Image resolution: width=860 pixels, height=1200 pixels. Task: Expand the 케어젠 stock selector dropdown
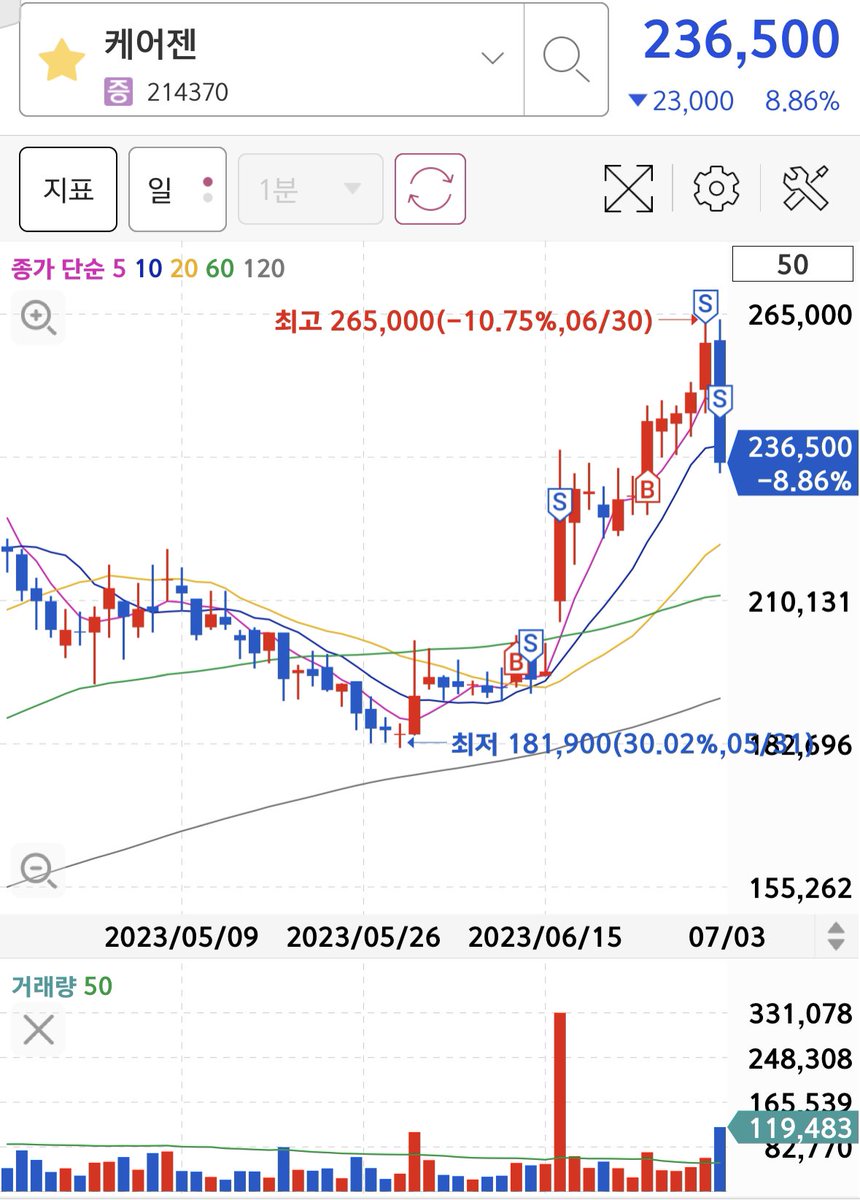492,58
